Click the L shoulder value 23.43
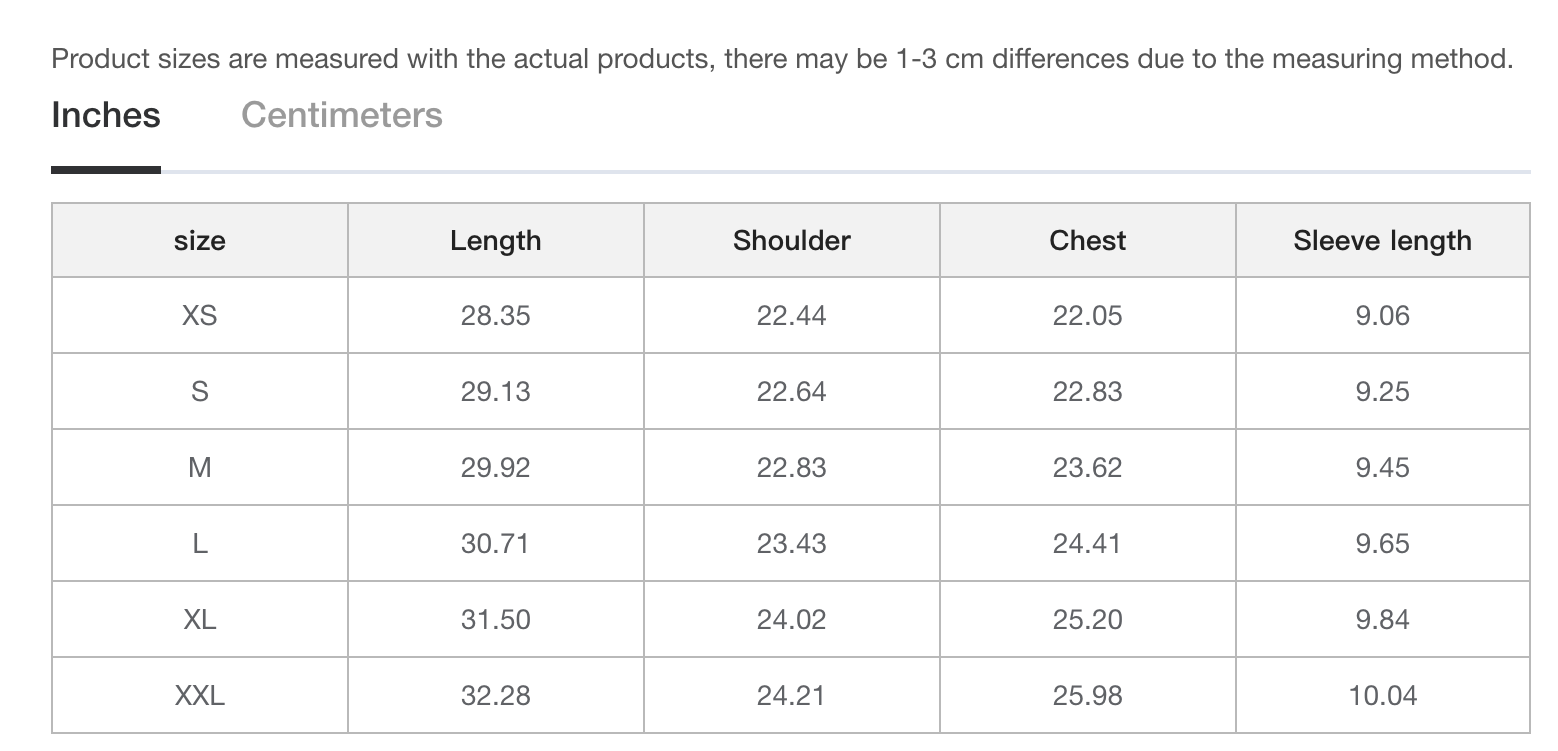The width and height of the screenshot is (1558, 751). tap(792, 544)
